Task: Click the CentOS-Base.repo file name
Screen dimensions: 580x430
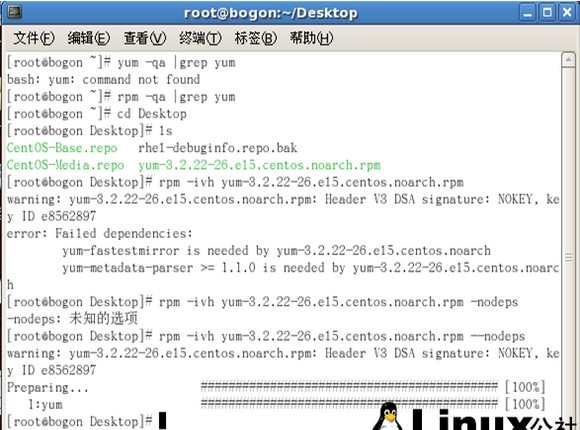Action: 62,148
